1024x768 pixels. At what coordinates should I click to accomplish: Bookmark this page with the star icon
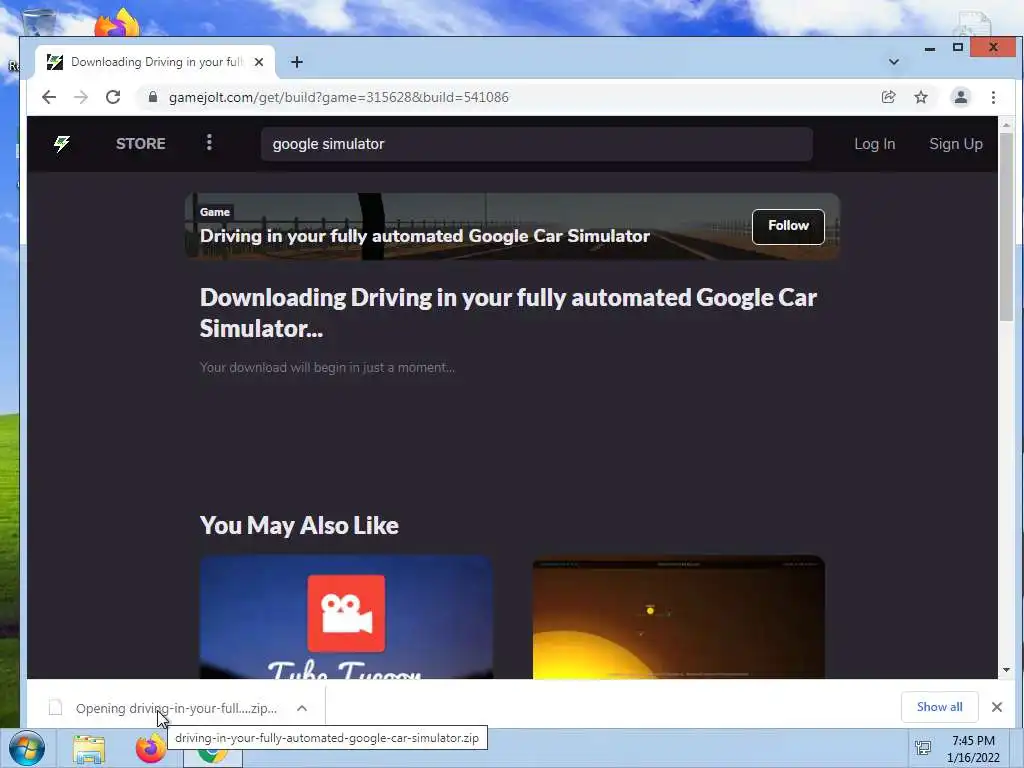(x=921, y=97)
